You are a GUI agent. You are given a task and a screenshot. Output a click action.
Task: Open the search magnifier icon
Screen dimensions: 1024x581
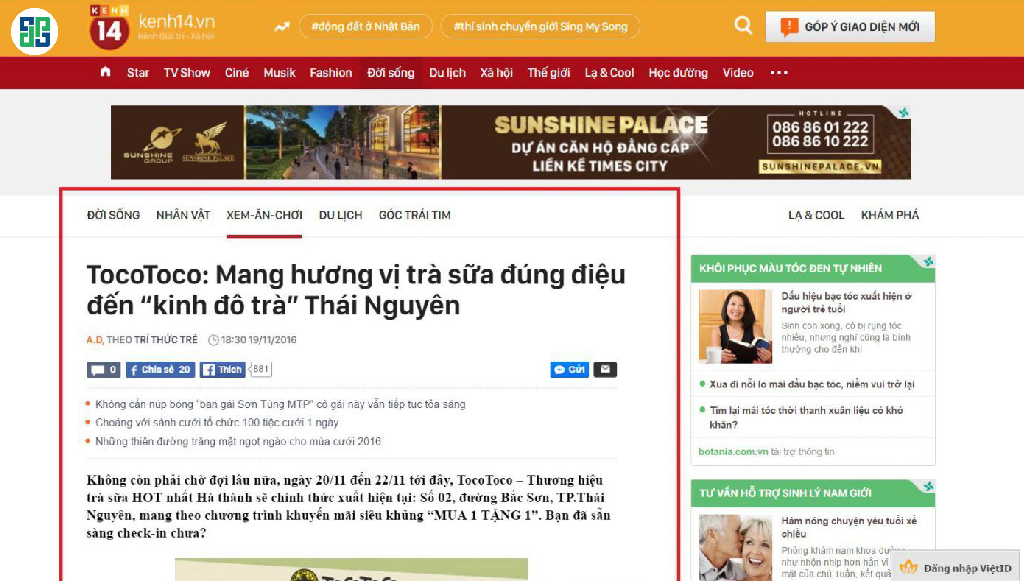coord(743,26)
